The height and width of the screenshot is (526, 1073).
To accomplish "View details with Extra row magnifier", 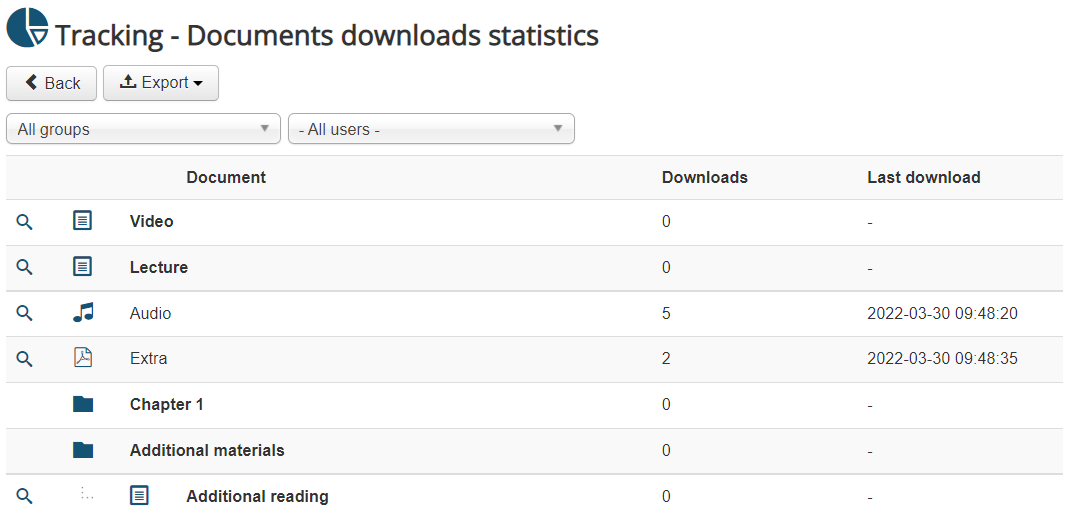I will (25, 359).
